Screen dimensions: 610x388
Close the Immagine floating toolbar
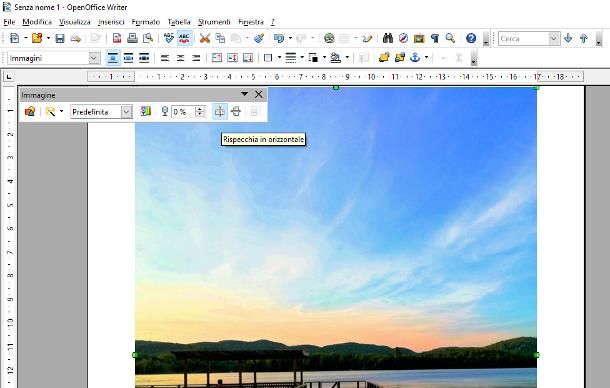(259, 94)
